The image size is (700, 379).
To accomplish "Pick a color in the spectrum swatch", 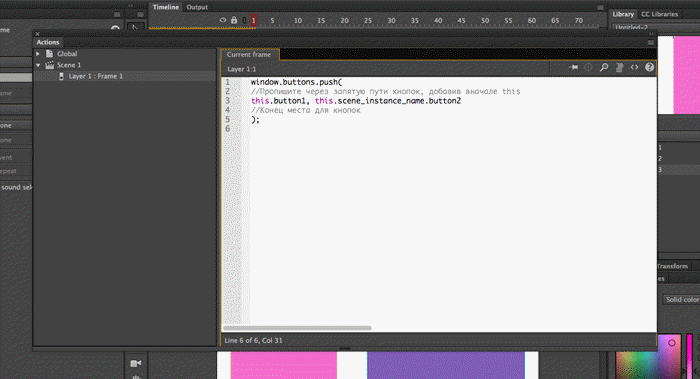I will [x=649, y=356].
